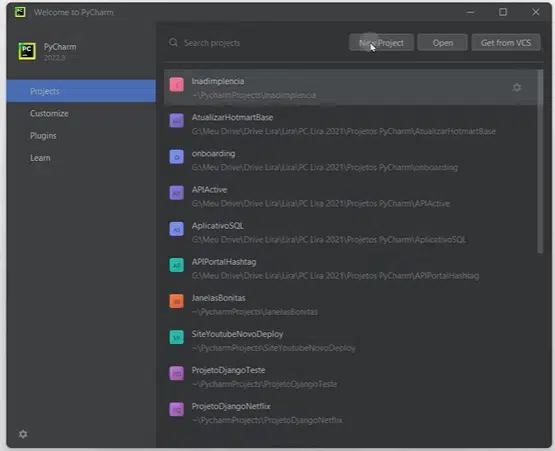Click the APIActive project icon
The height and width of the screenshot is (451, 555).
(x=177, y=193)
